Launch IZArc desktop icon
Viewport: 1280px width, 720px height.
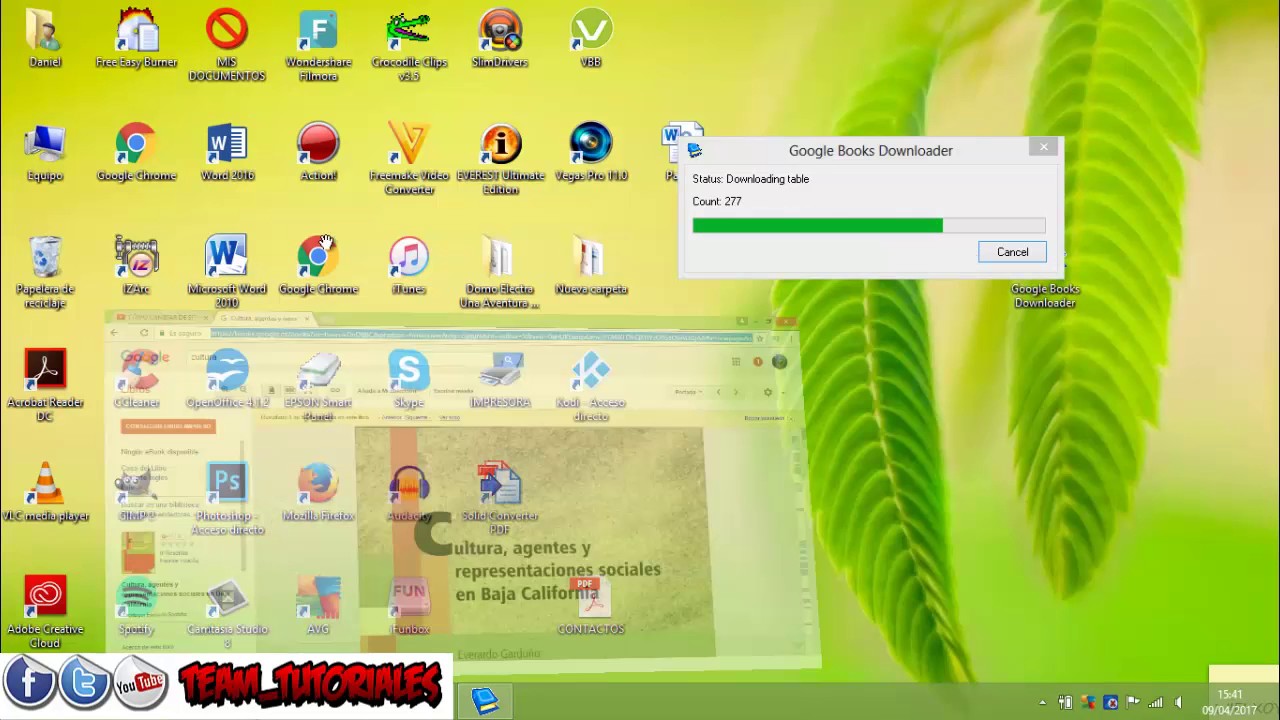136,265
